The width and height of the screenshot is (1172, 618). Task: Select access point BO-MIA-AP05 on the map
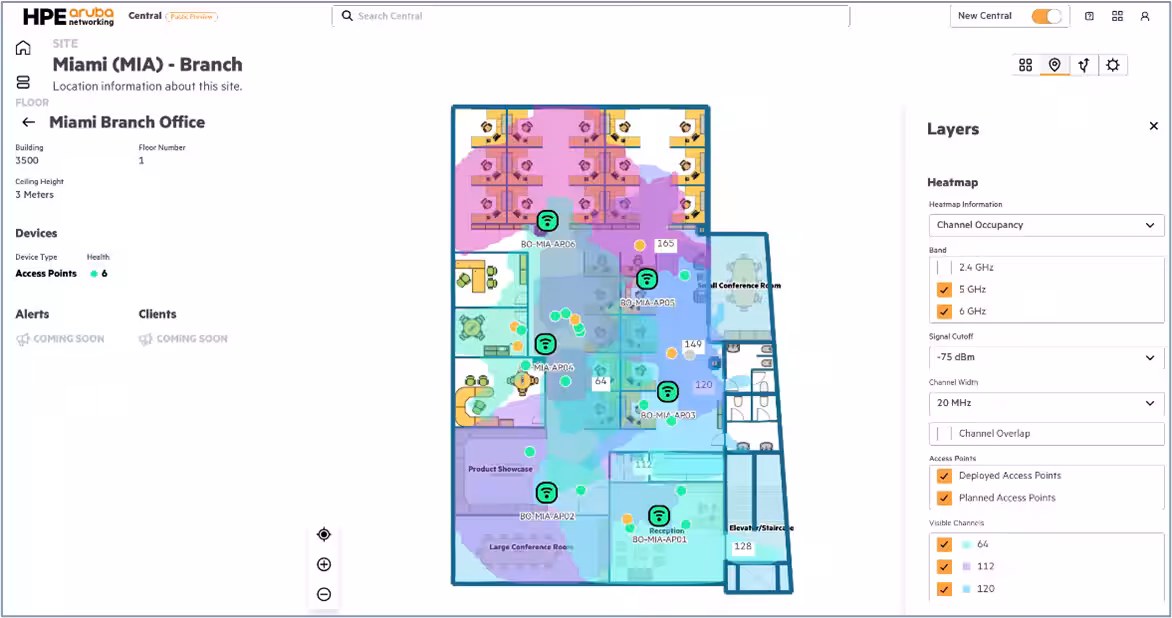[x=647, y=279]
